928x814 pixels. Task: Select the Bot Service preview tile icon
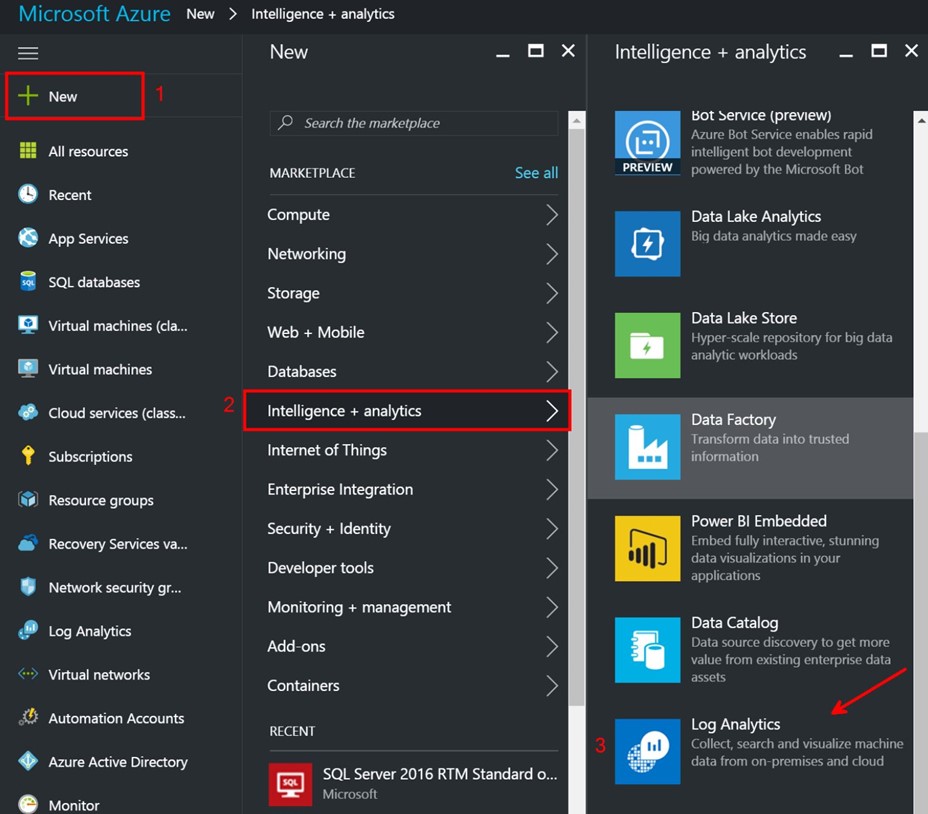point(647,143)
